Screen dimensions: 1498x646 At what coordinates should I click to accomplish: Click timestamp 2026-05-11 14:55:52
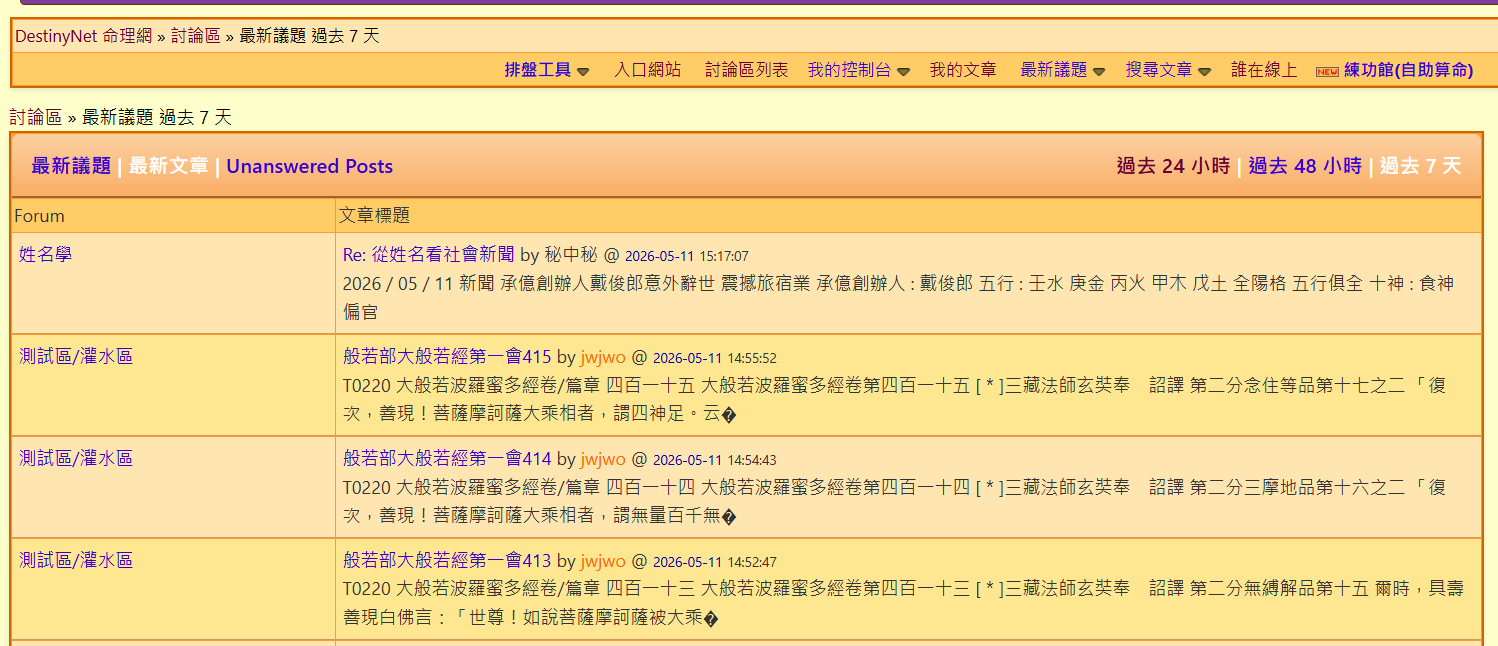(715, 358)
